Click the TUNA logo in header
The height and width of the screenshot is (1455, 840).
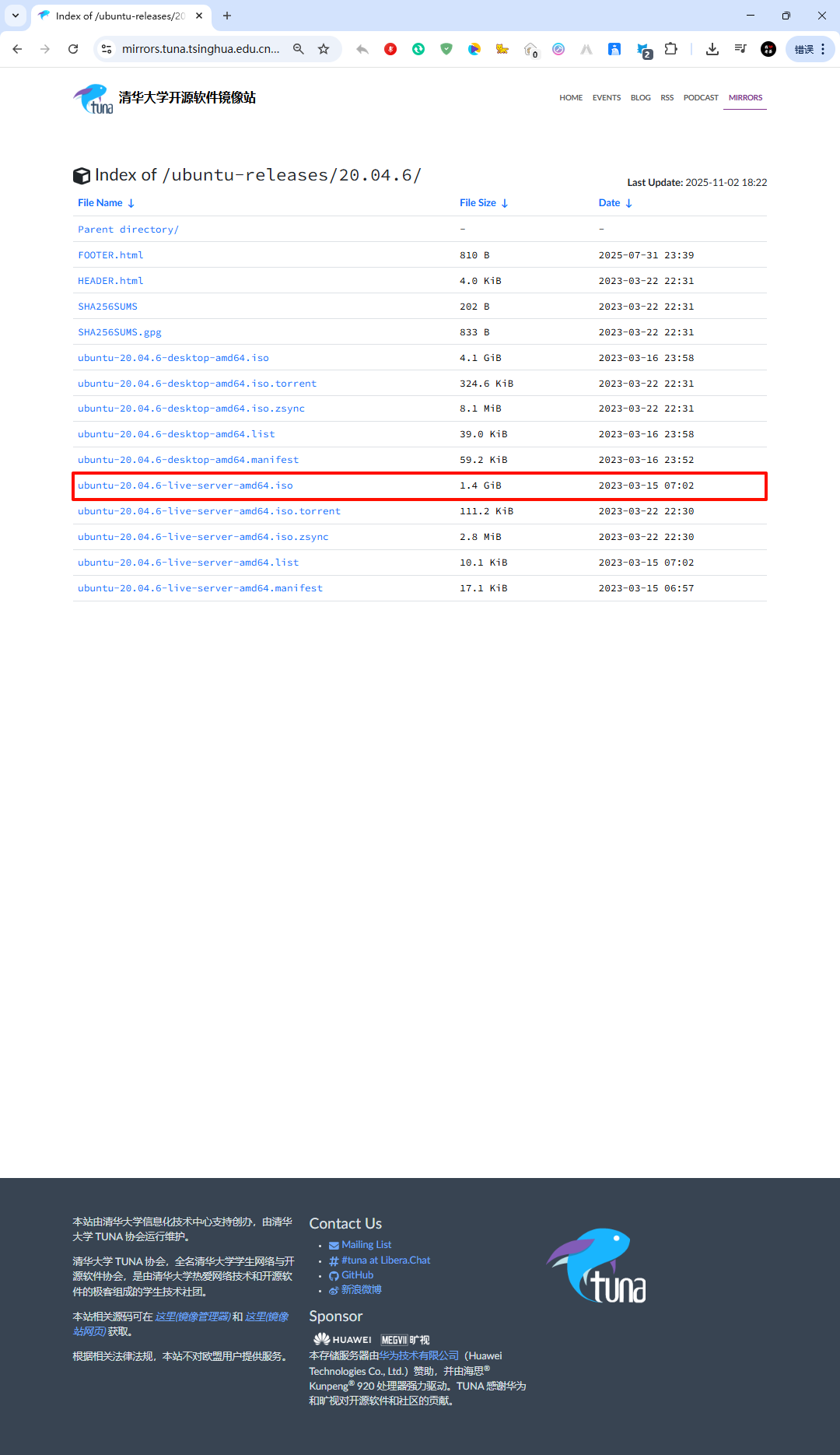pos(93,98)
